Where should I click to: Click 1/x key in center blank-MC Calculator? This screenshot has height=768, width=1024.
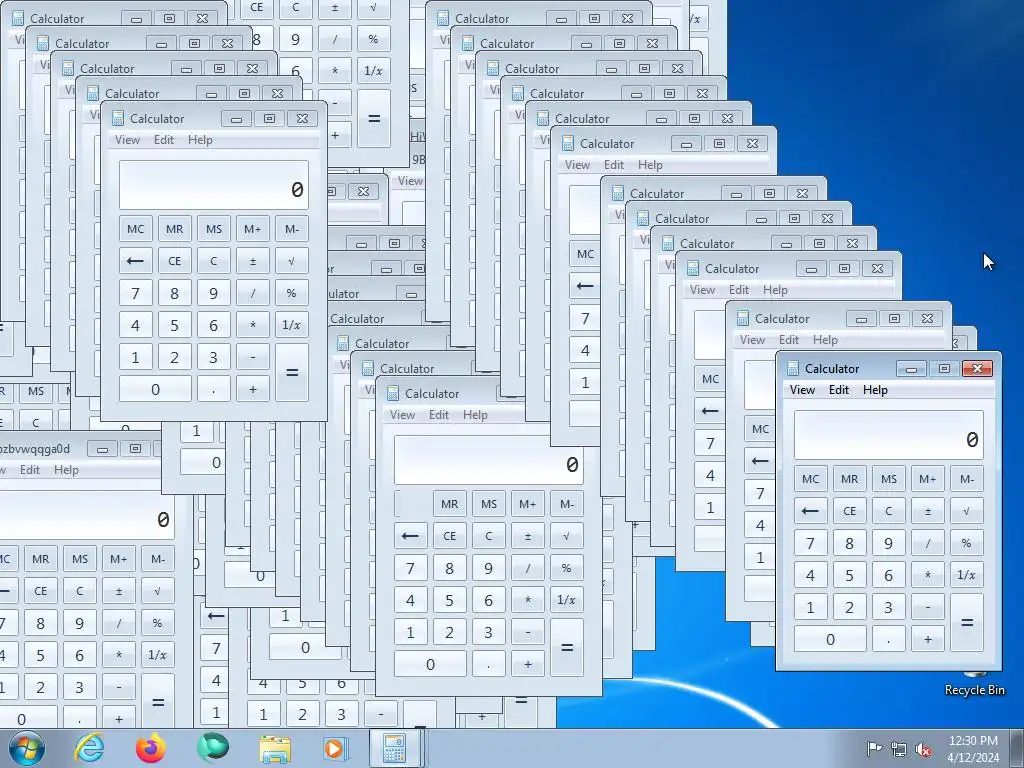566,600
